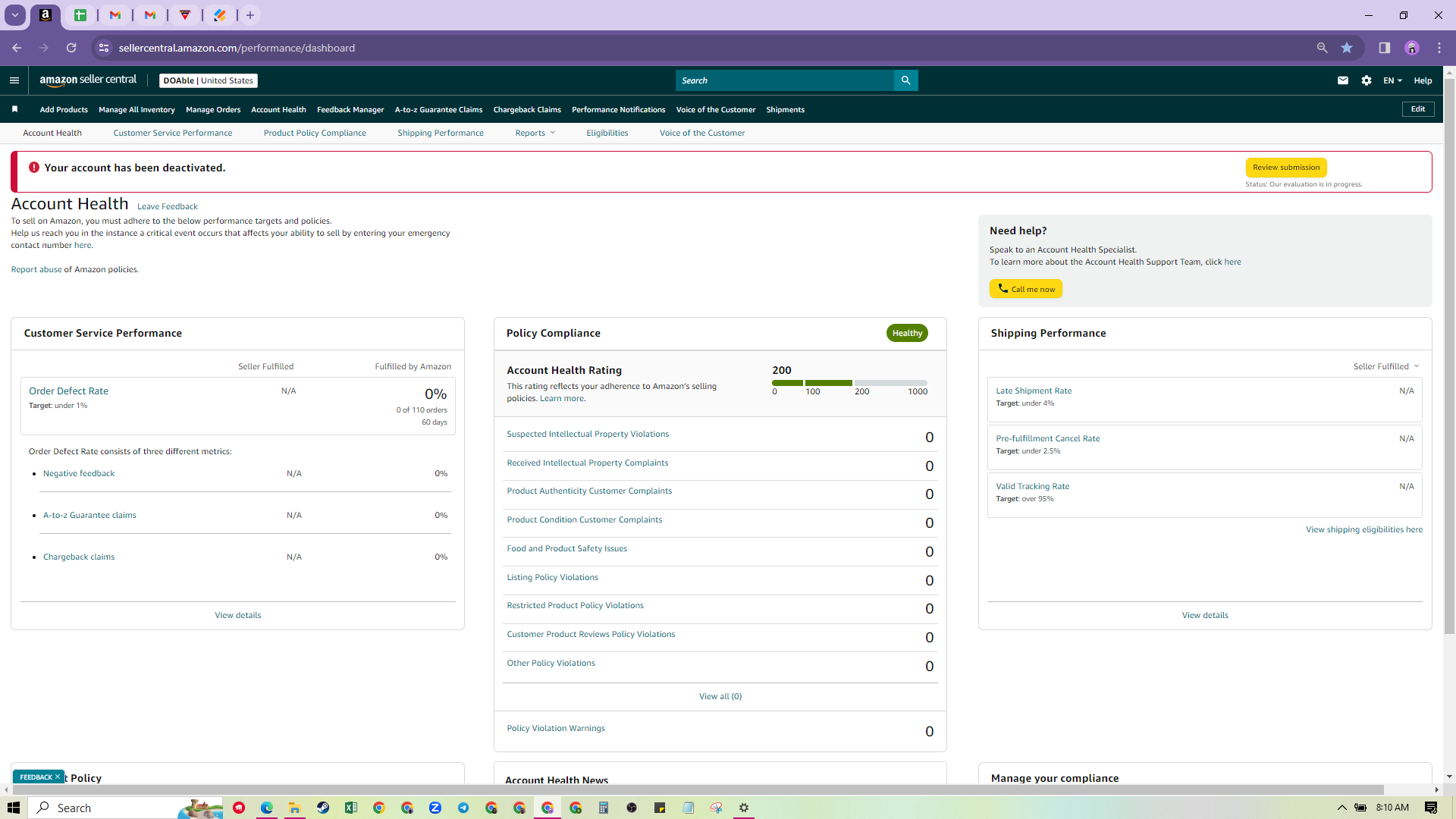This screenshot has width=1456, height=819.
Task: Reload the page with the refresh icon
Action: [x=71, y=48]
